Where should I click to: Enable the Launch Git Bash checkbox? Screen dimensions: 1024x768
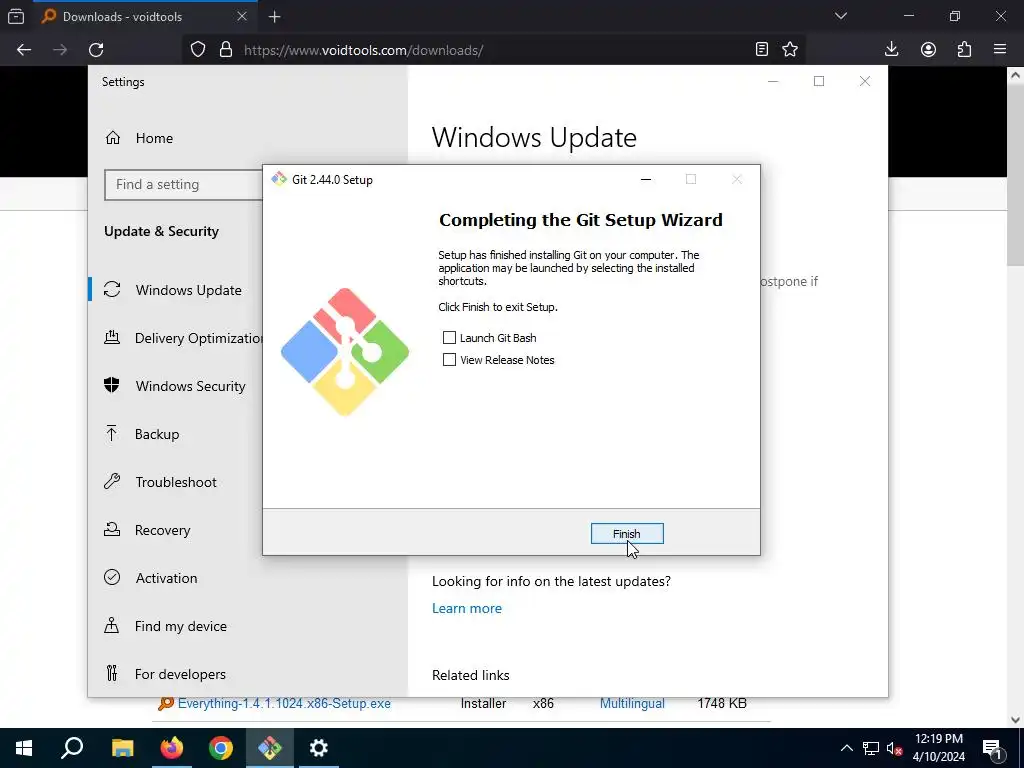click(x=449, y=338)
